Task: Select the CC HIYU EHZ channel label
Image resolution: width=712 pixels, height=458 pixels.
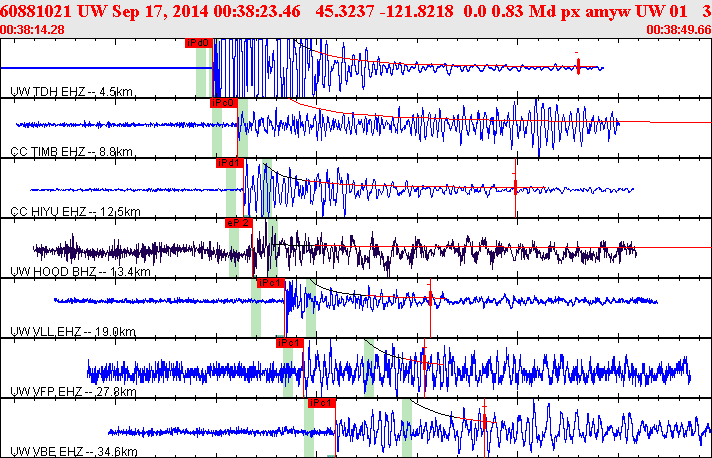Action: (x=75, y=212)
